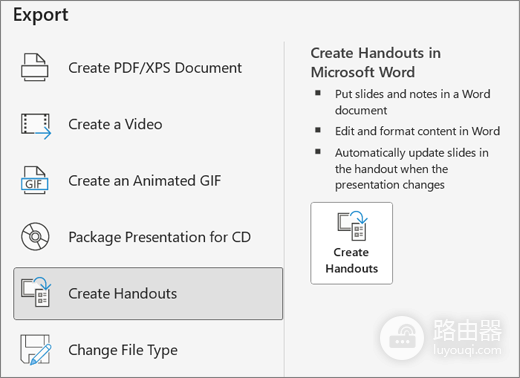Select Create PDF/XPS Document option
Viewport: 520px width, 378px height.
[x=148, y=68]
